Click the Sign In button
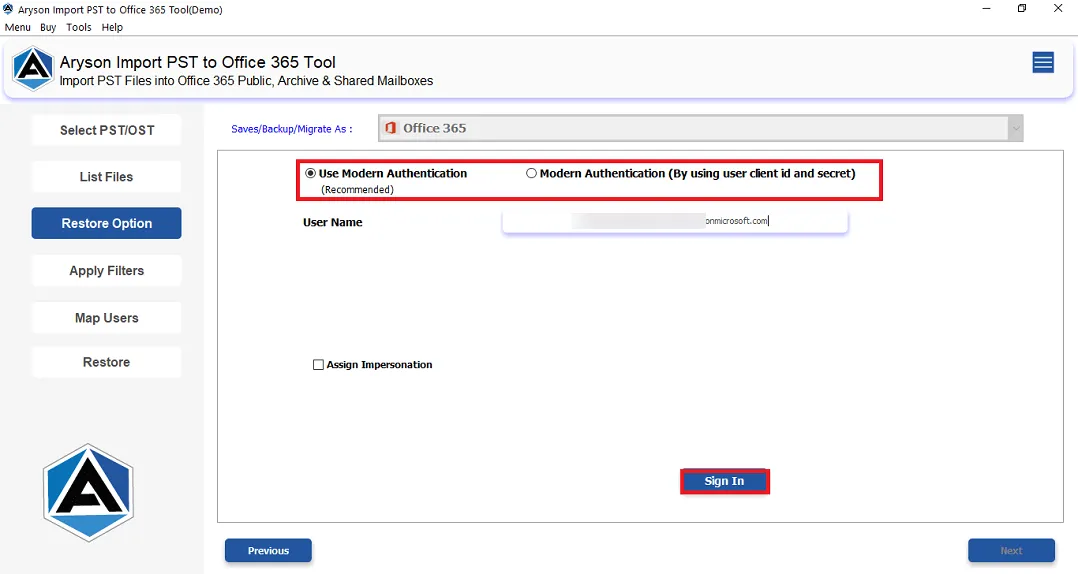 (x=725, y=481)
